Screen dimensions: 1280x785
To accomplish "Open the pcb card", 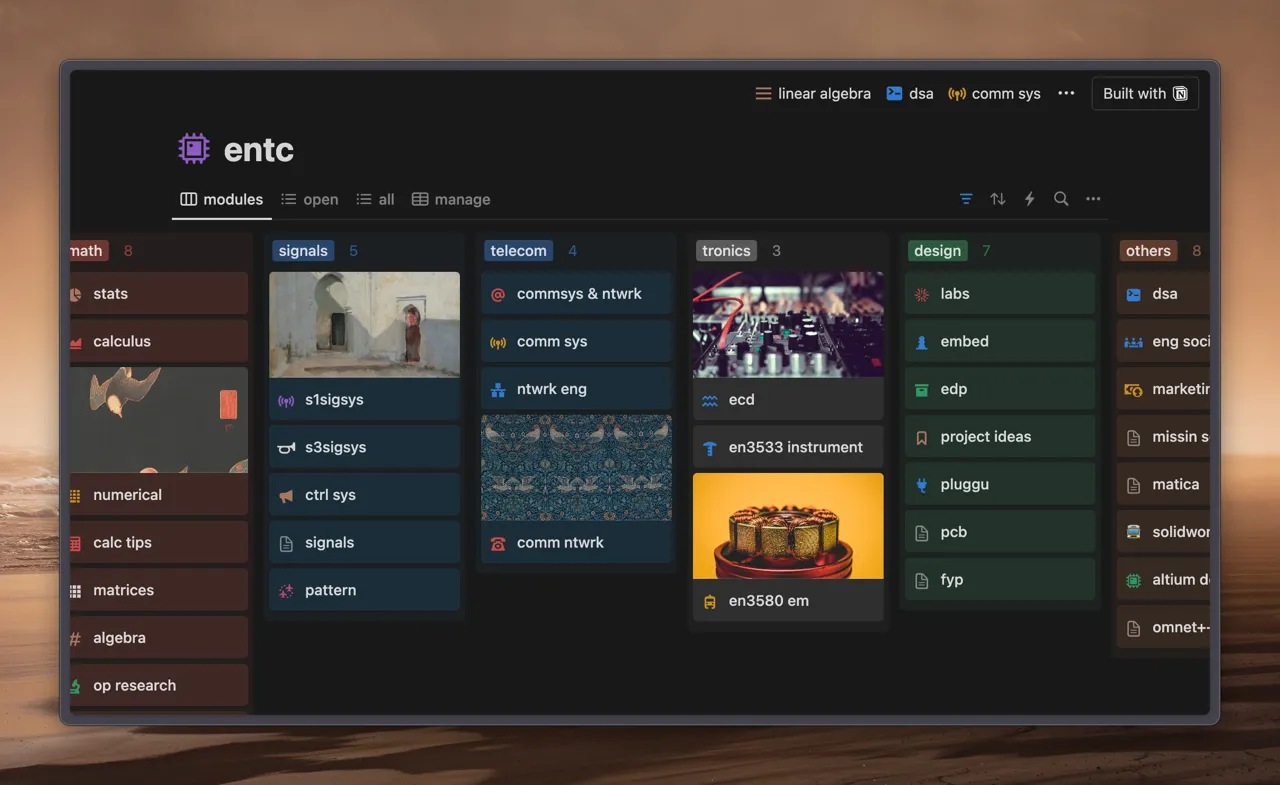I will coord(1000,532).
